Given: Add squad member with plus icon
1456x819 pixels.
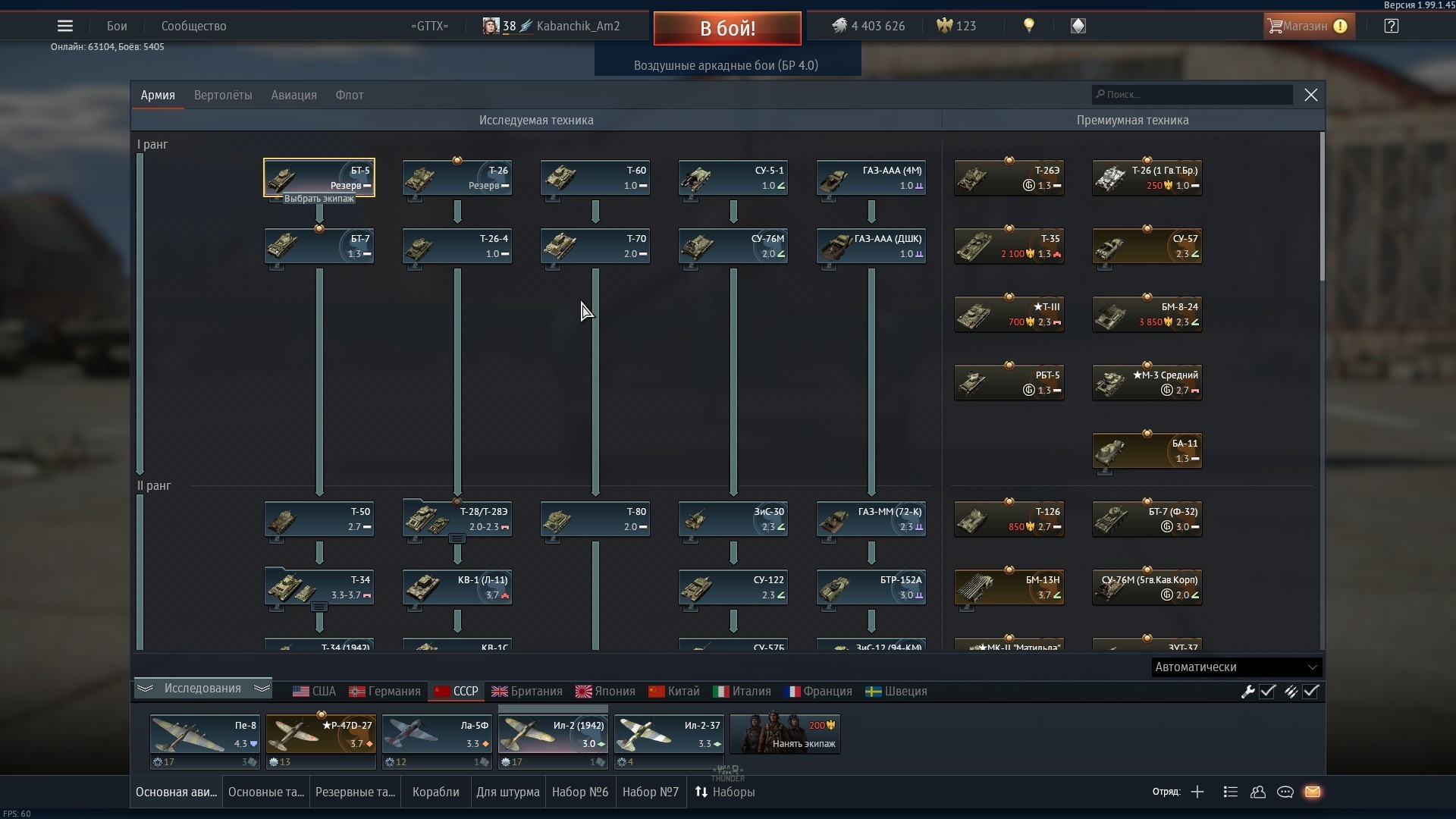Looking at the screenshot, I should (x=1197, y=792).
